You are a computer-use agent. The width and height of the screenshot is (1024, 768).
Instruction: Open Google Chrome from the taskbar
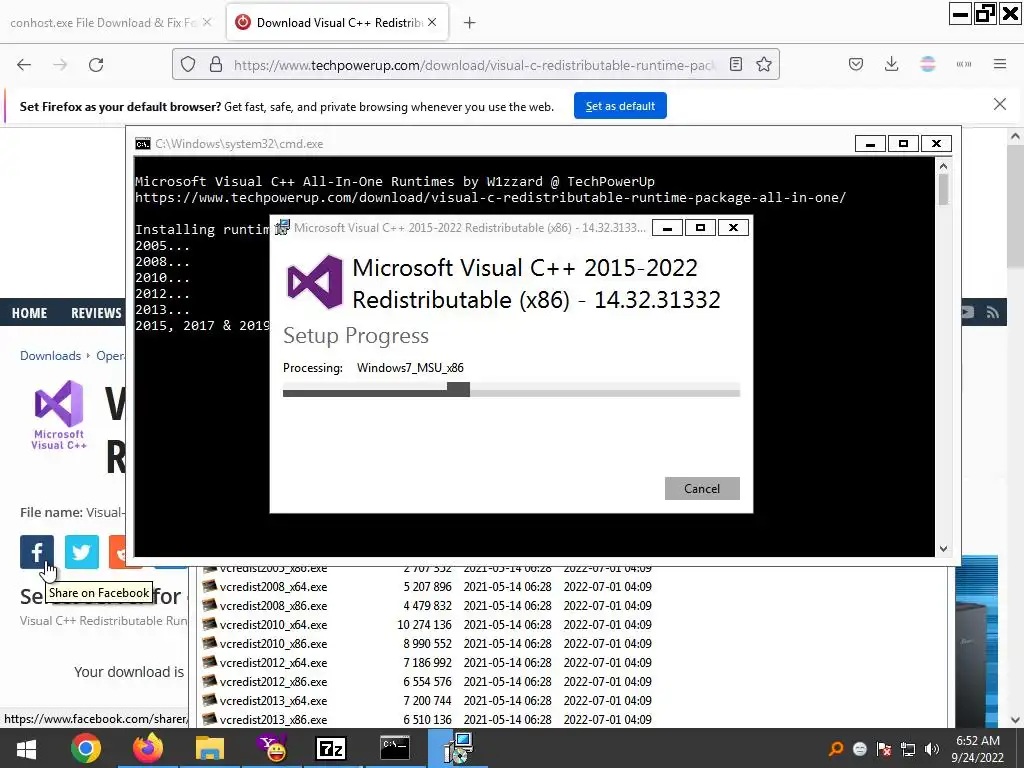86,748
